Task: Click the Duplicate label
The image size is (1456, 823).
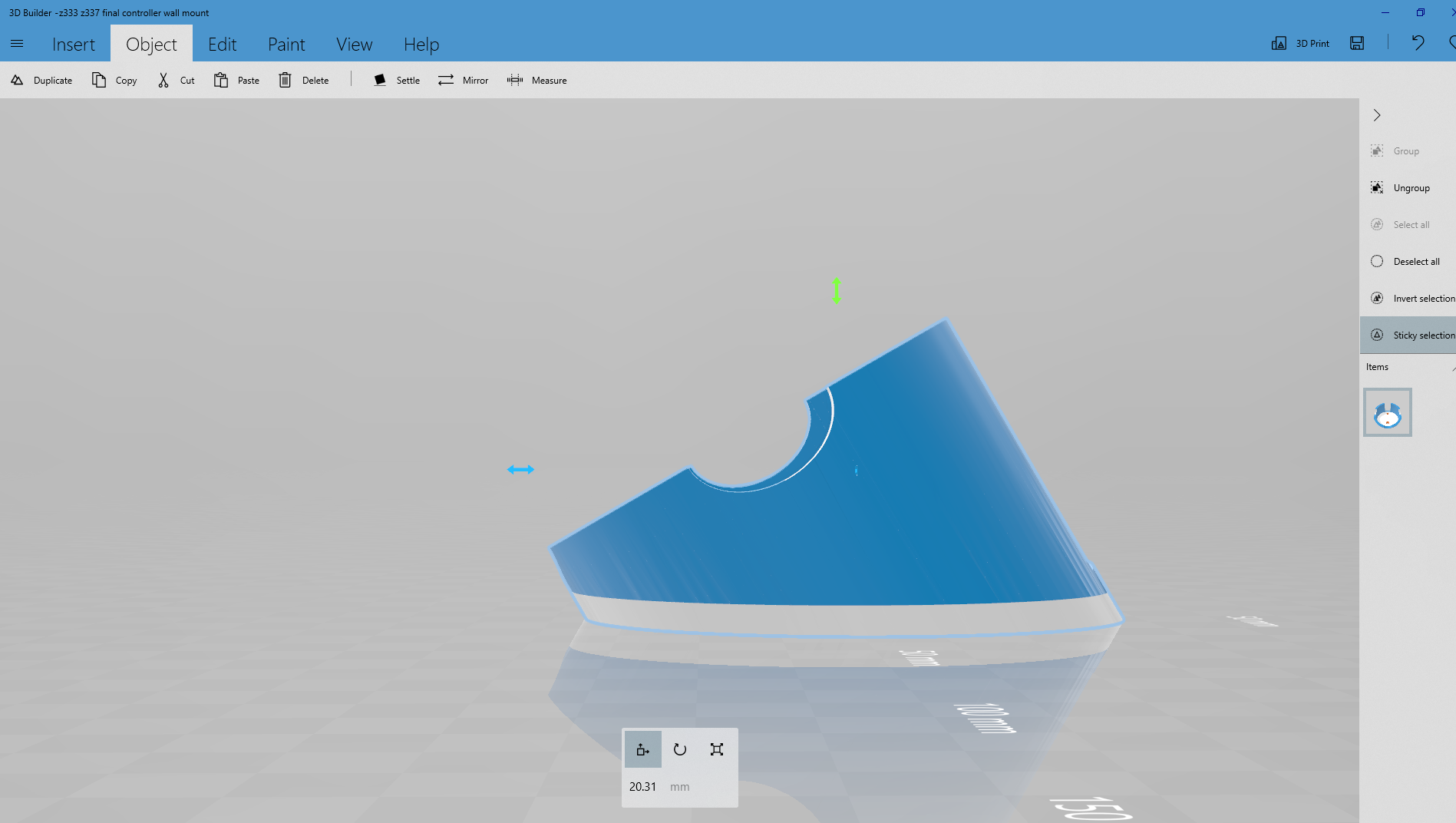Action: [53, 80]
